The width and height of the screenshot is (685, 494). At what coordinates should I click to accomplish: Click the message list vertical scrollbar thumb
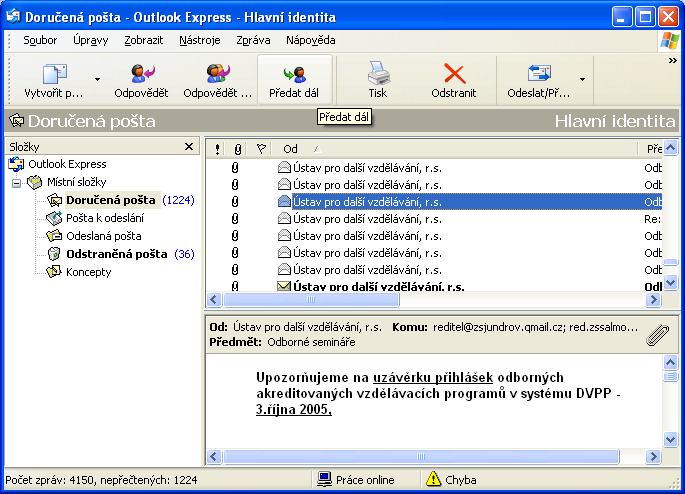670,262
